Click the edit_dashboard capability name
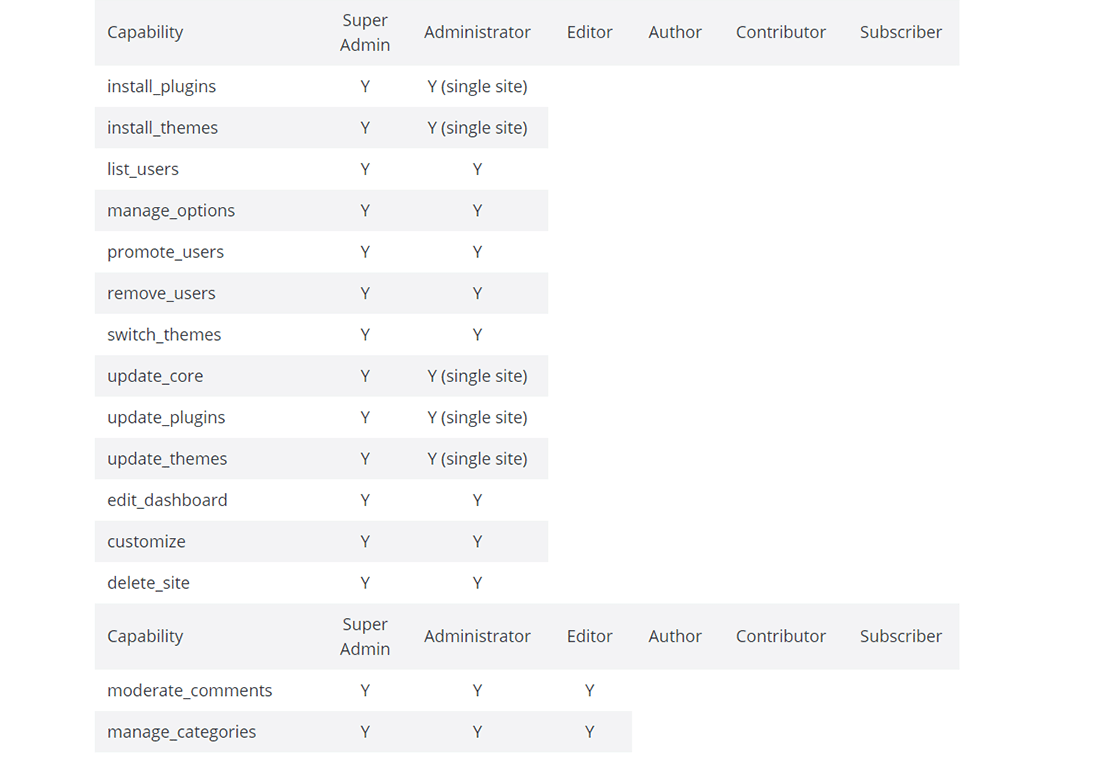This screenshot has height=758, width=1100. (168, 500)
